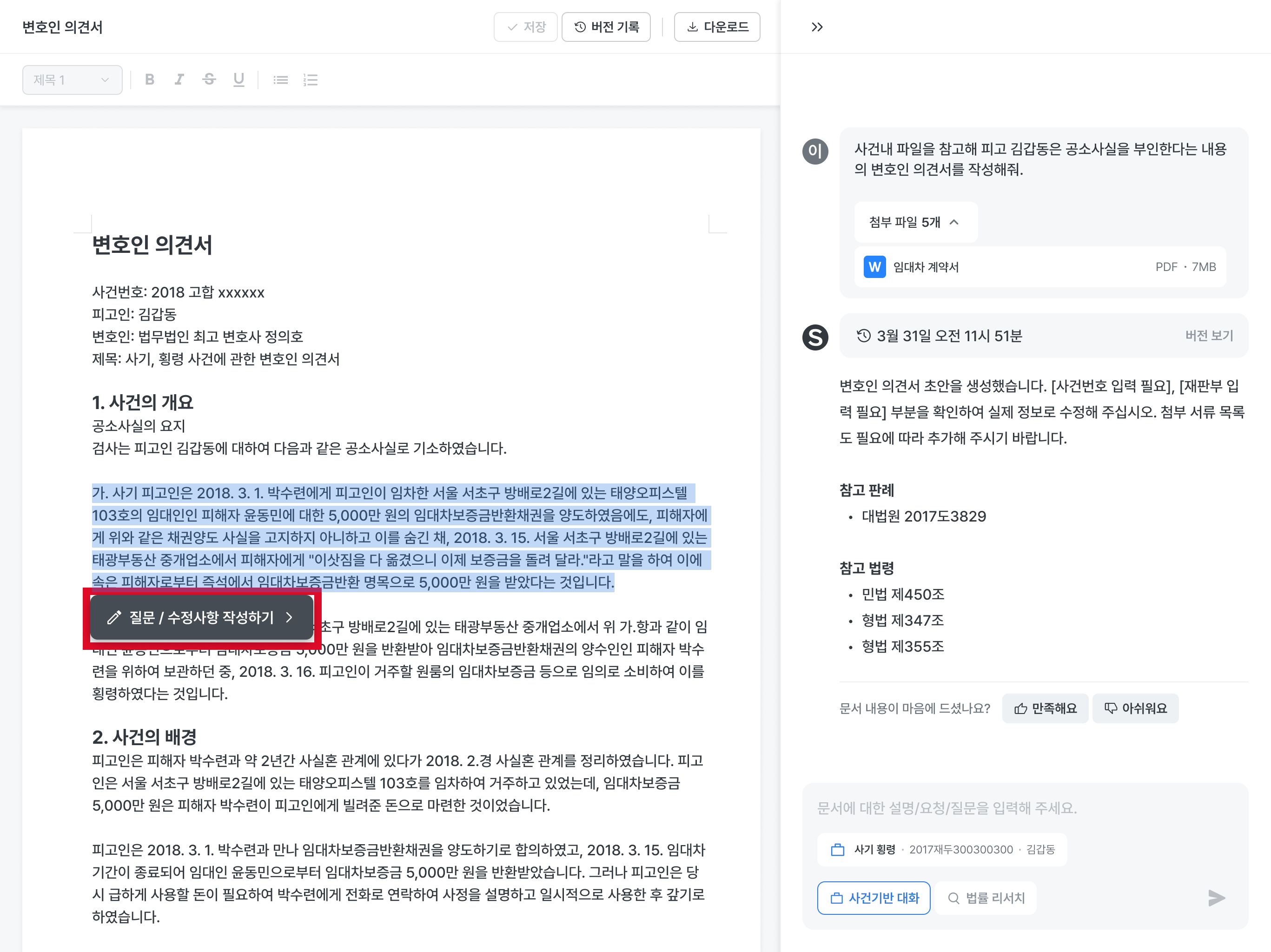Click the 다운로드 button
The image size is (1271, 952).
(716, 27)
